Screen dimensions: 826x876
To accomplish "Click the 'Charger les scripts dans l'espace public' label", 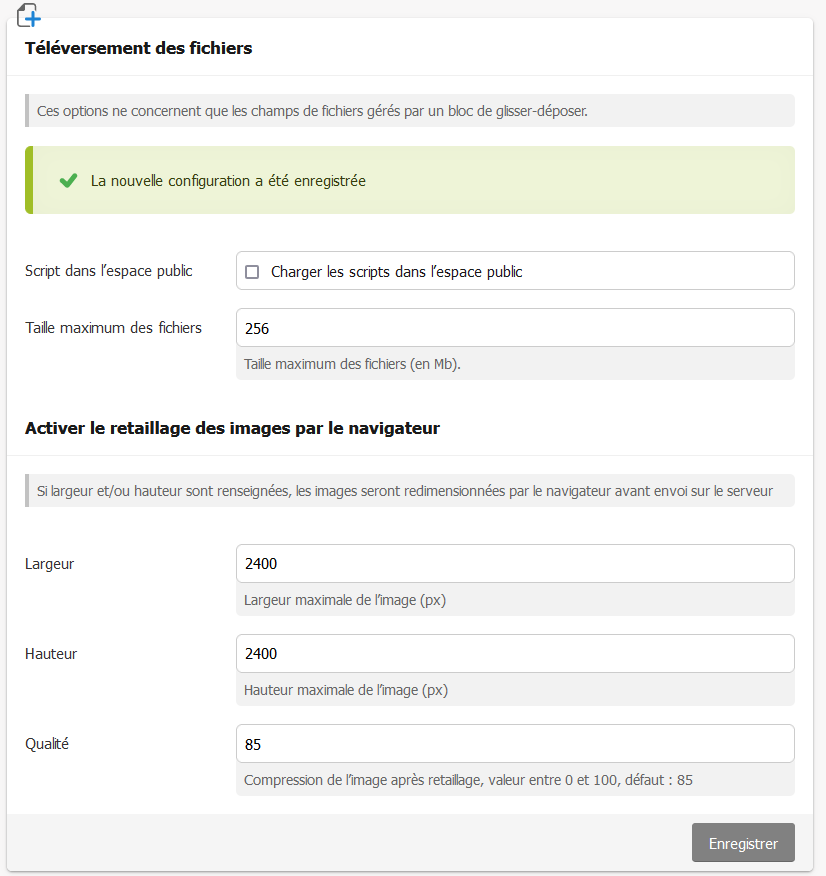I will pyautogui.click(x=396, y=272).
